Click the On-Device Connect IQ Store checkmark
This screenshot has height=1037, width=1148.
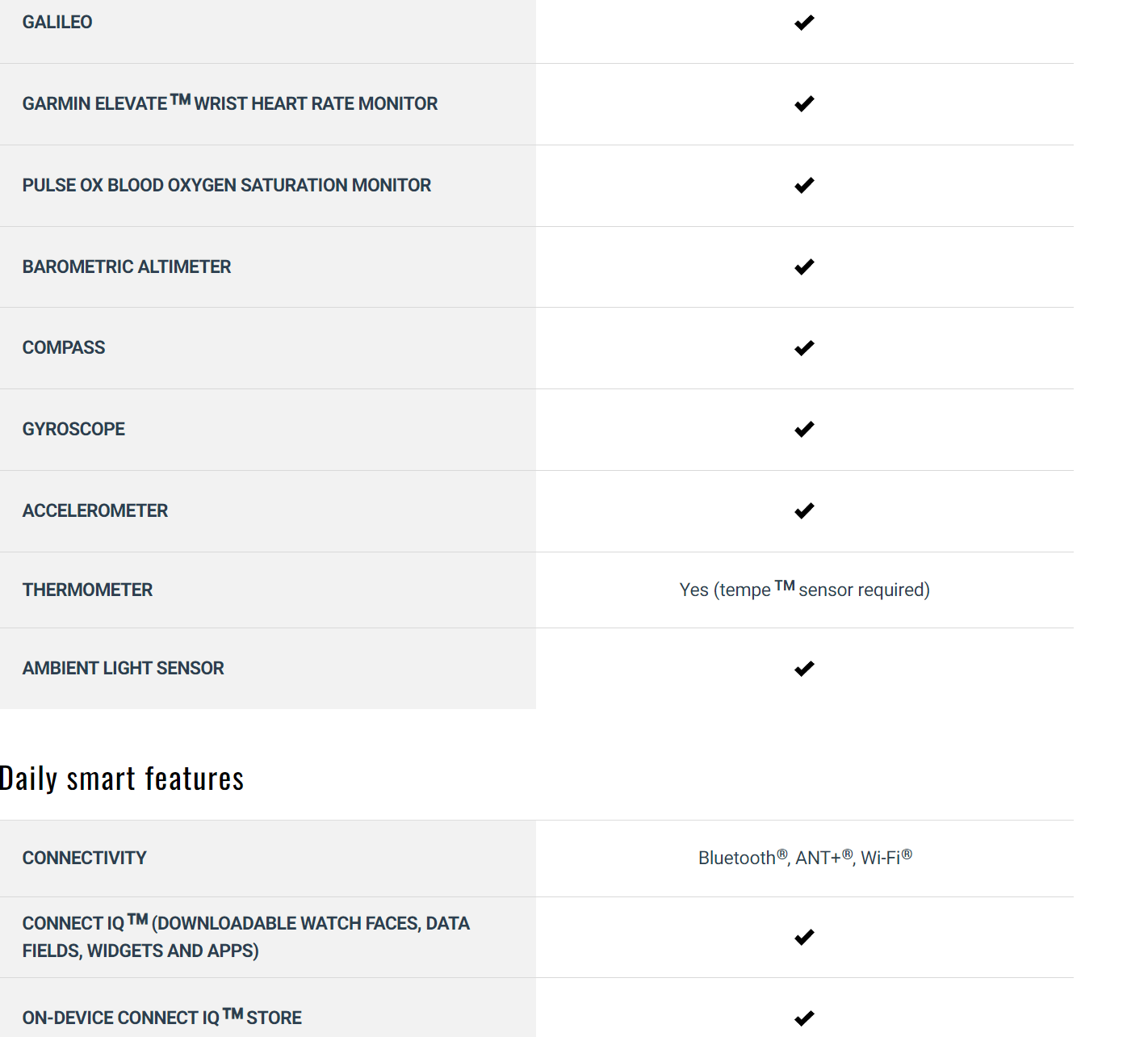click(804, 1018)
